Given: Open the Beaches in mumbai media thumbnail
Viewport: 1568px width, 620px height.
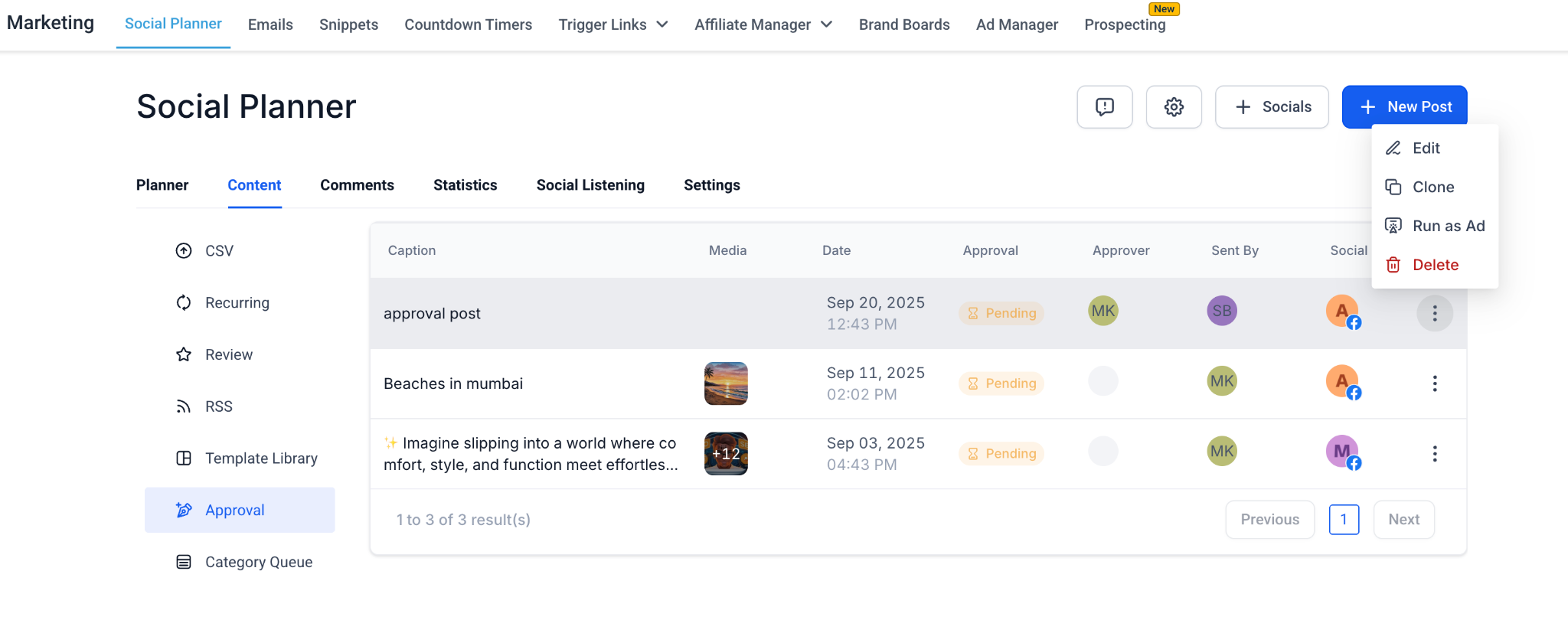Looking at the screenshot, I should point(726,383).
